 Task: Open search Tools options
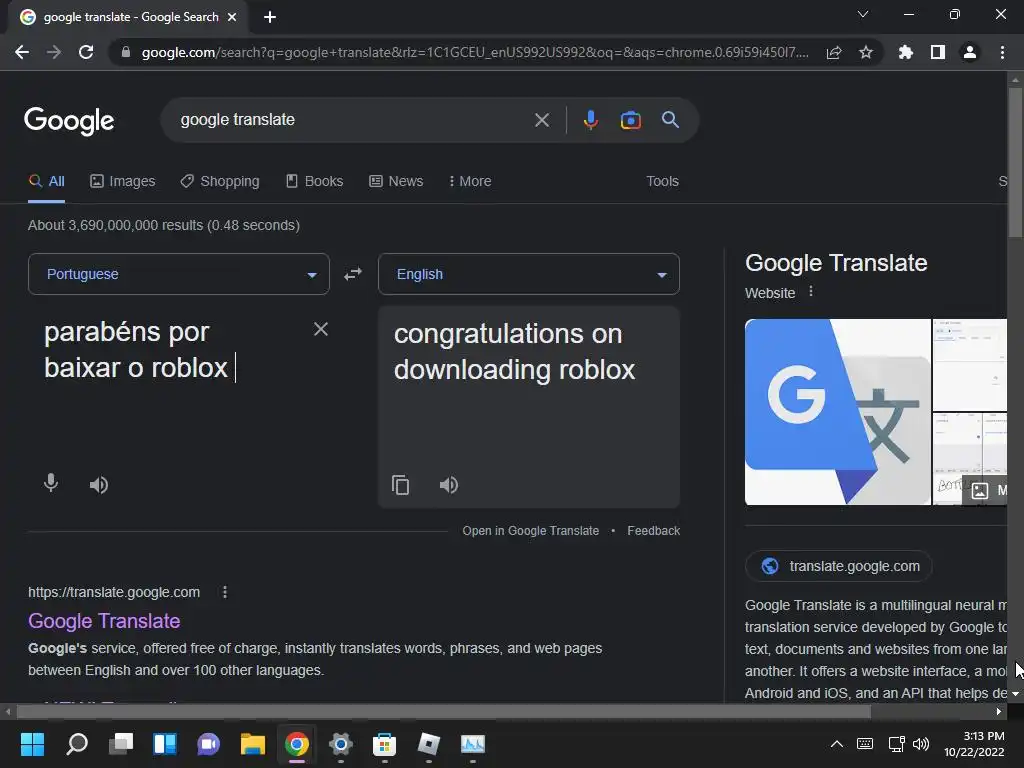(x=662, y=181)
